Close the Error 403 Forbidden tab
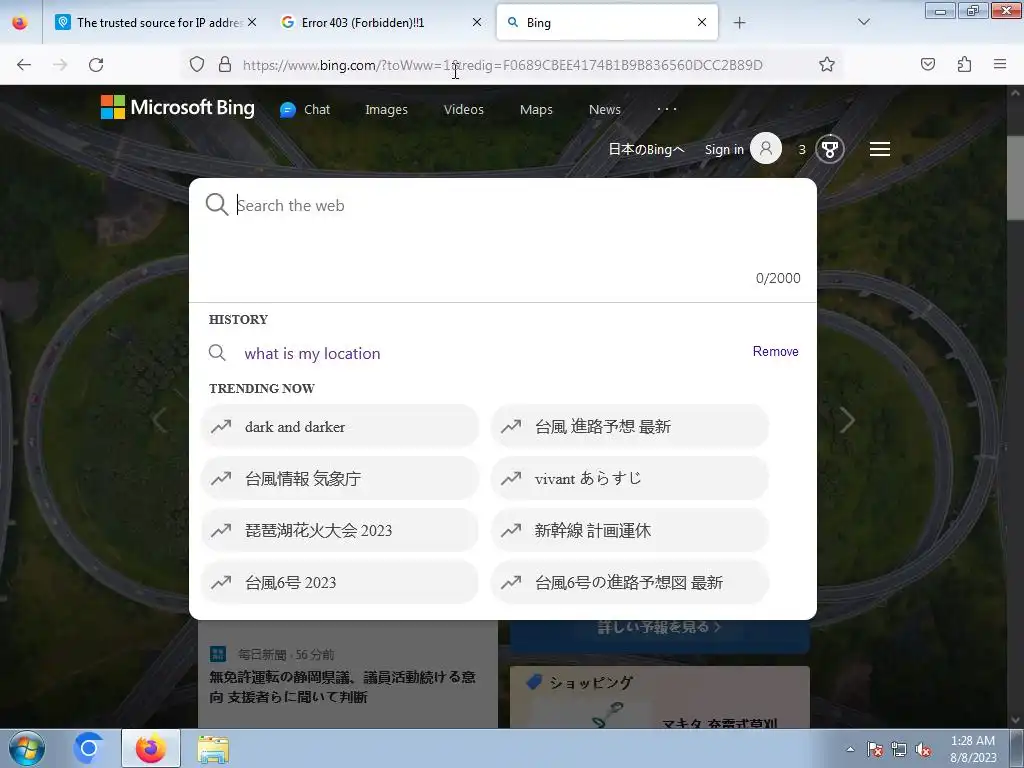Viewport: 1024px width, 768px height. pos(477,22)
